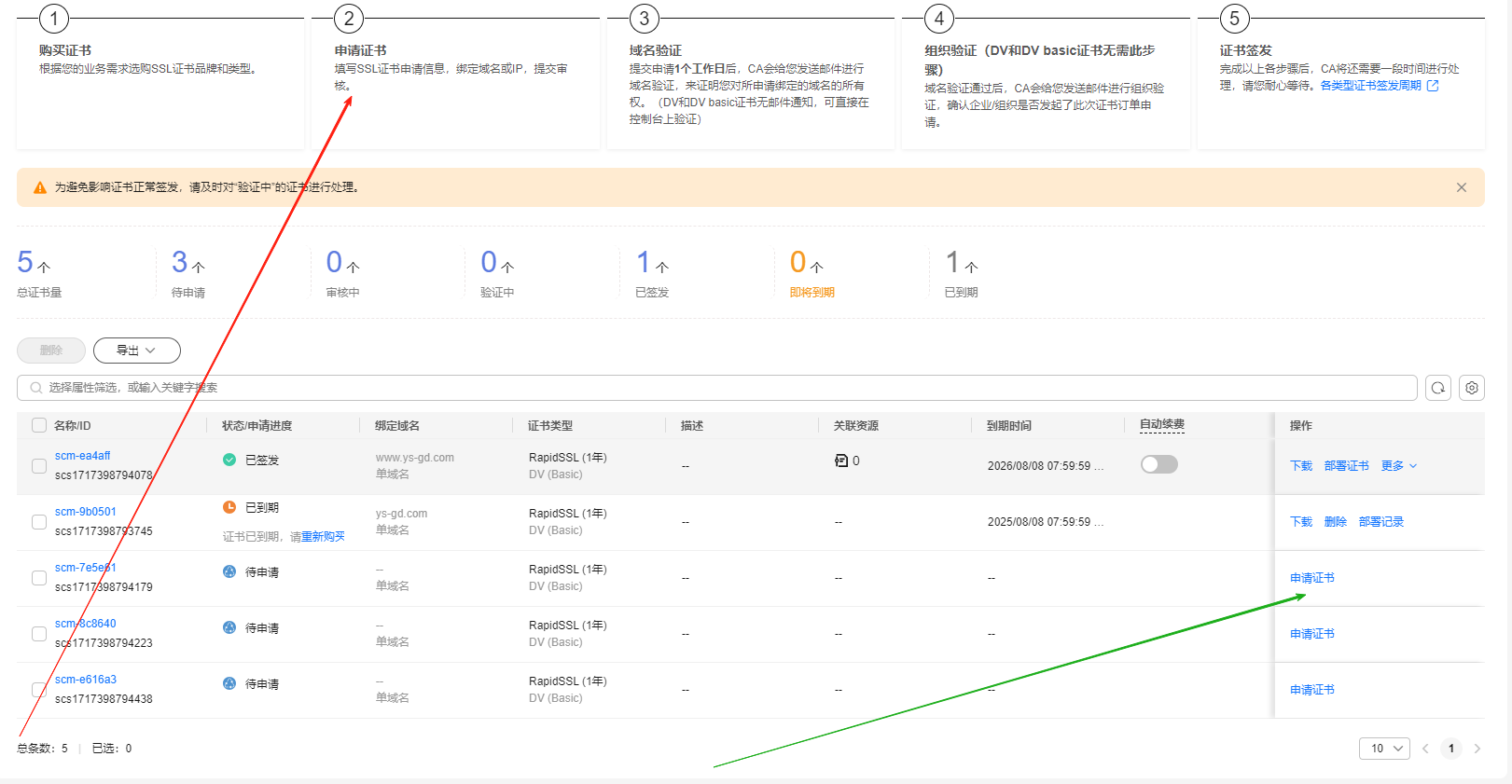Click the green issued status icon
Viewport: 1512px width, 784px height.
pos(229,460)
